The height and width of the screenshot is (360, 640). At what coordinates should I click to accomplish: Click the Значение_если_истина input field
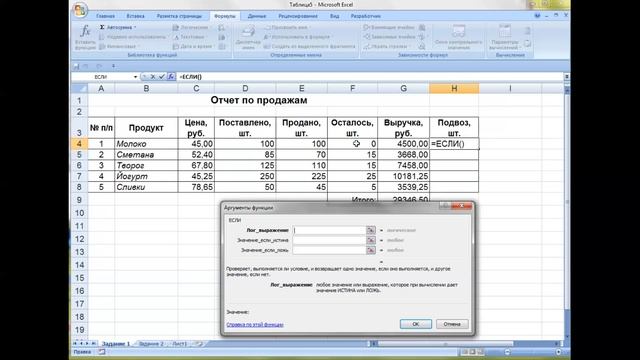pyautogui.click(x=329, y=240)
